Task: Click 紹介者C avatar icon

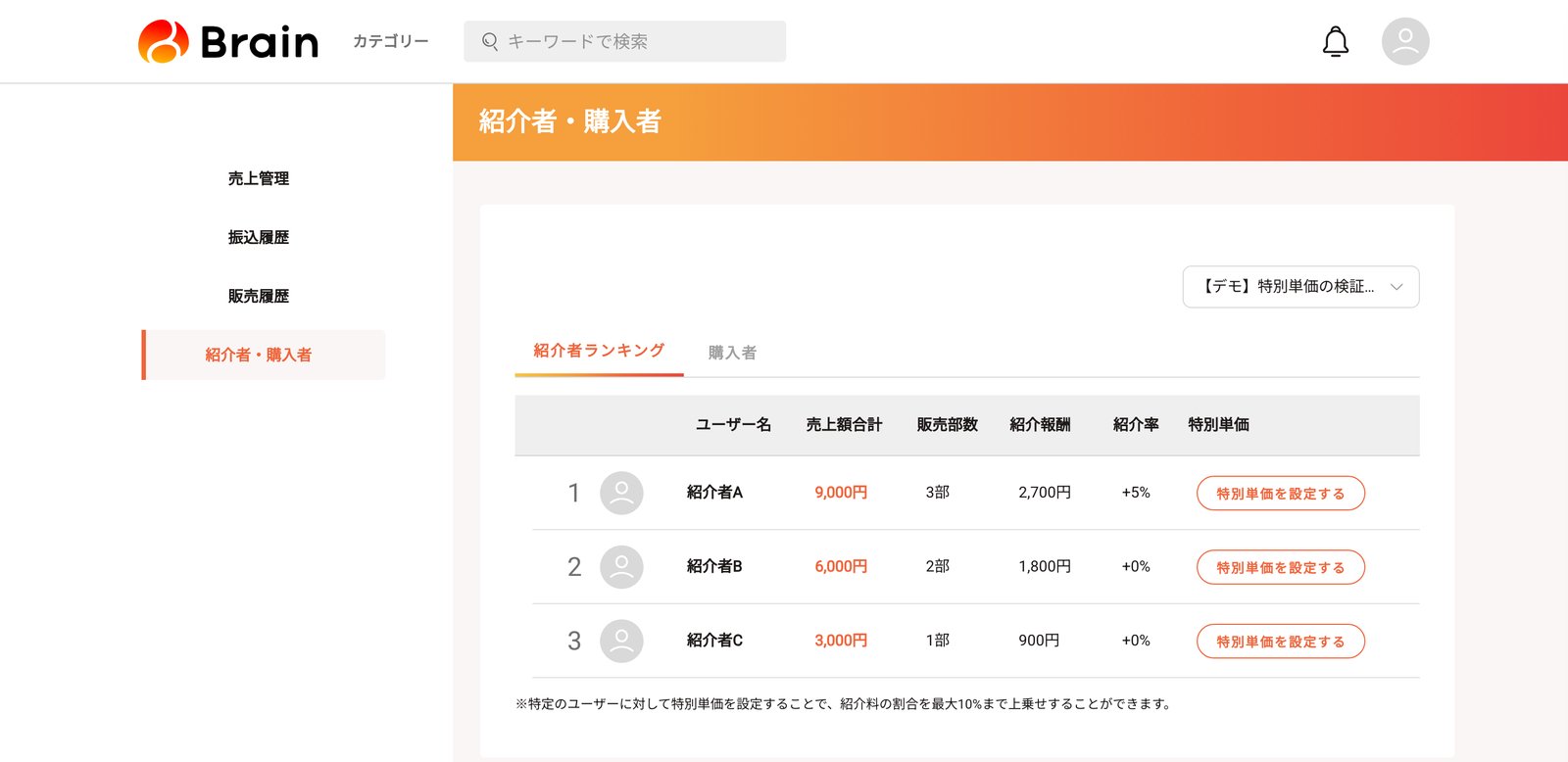Action: [x=621, y=641]
